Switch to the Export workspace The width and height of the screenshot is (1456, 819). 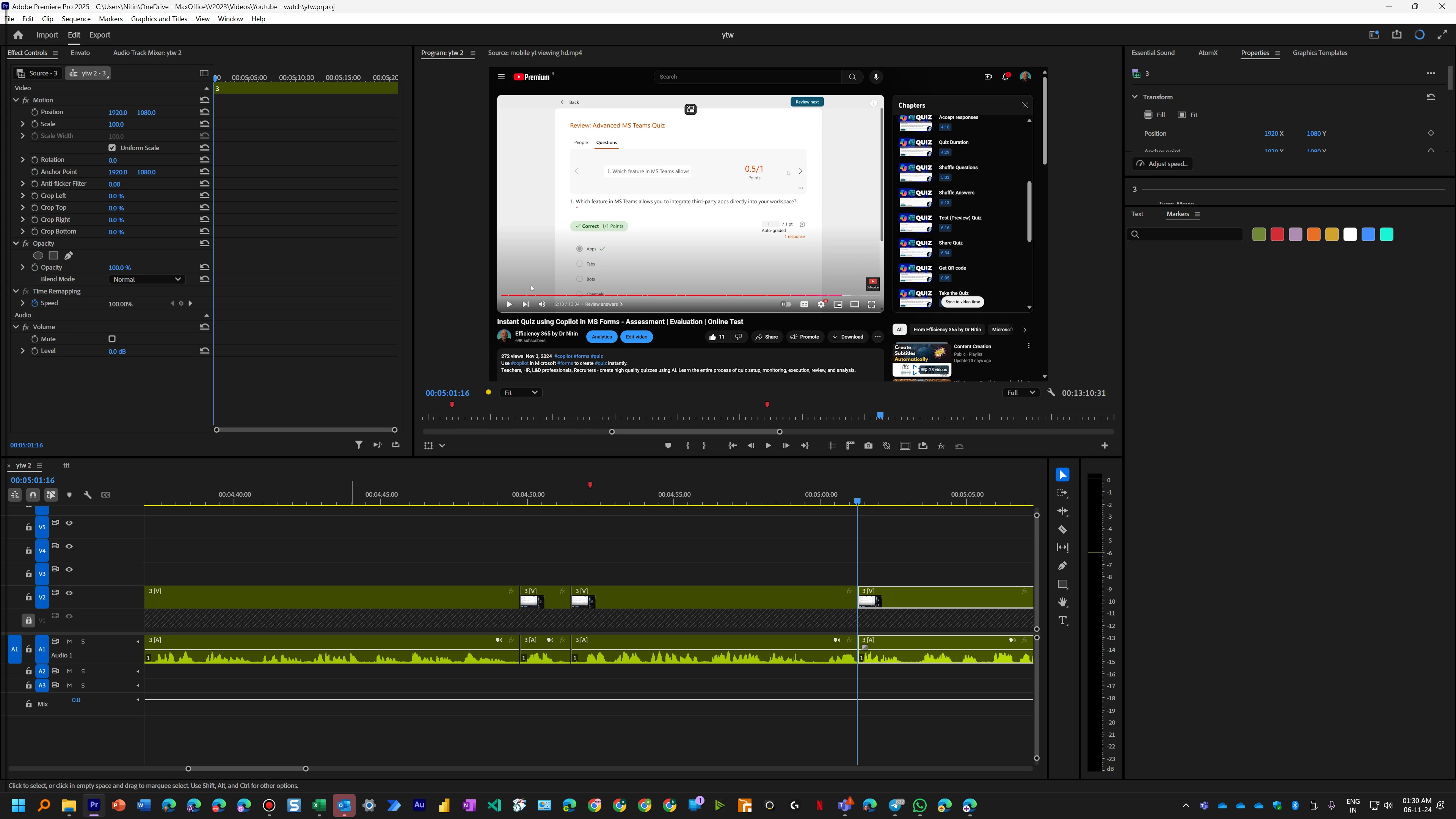(99, 35)
